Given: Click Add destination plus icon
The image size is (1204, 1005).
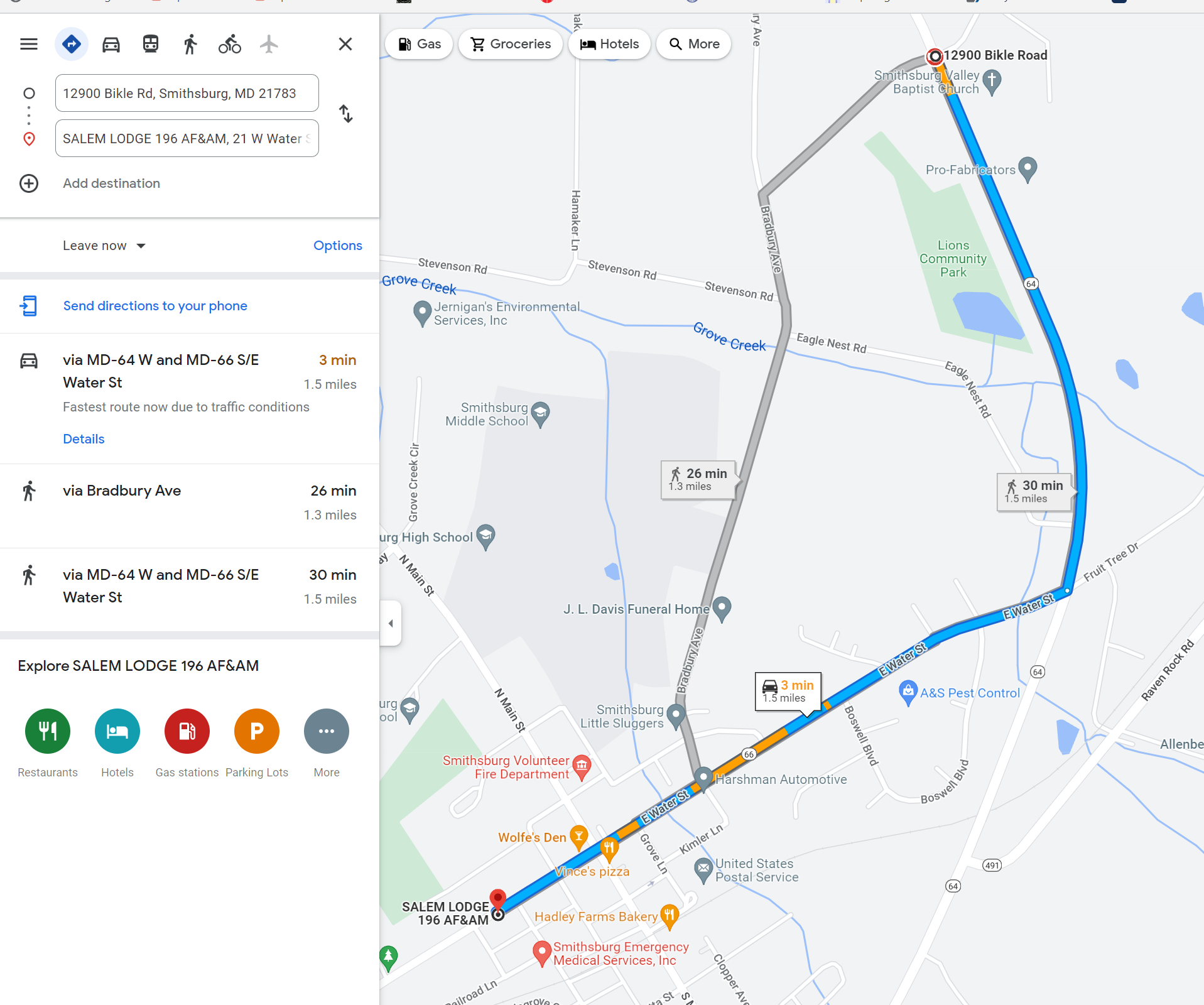Looking at the screenshot, I should tap(29, 183).
